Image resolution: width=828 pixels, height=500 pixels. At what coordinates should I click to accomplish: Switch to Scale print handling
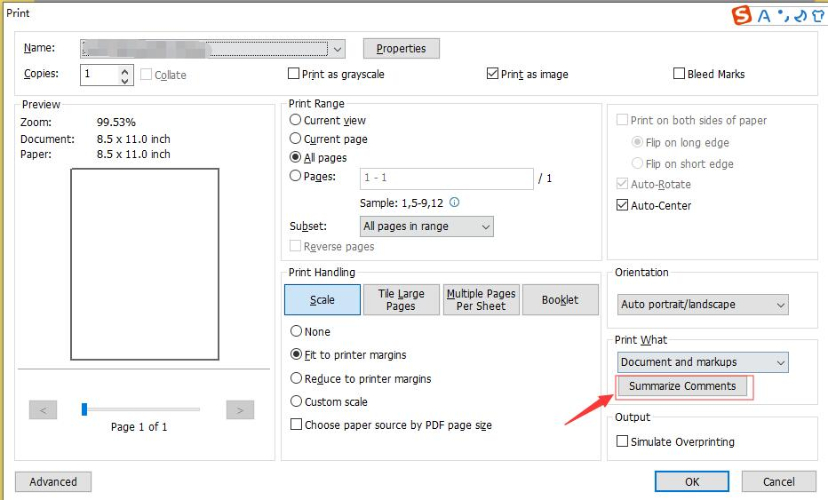point(323,299)
